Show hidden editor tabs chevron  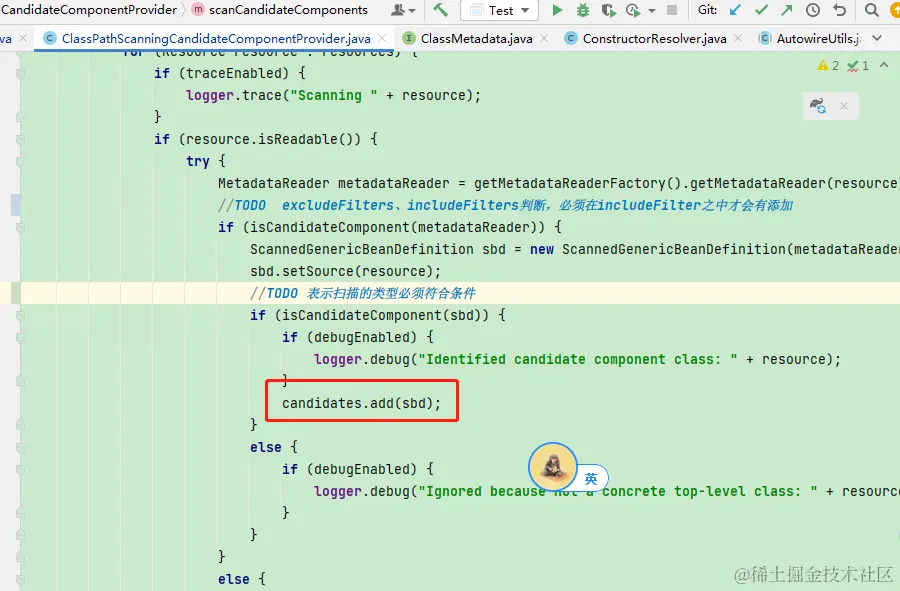click(x=876, y=38)
